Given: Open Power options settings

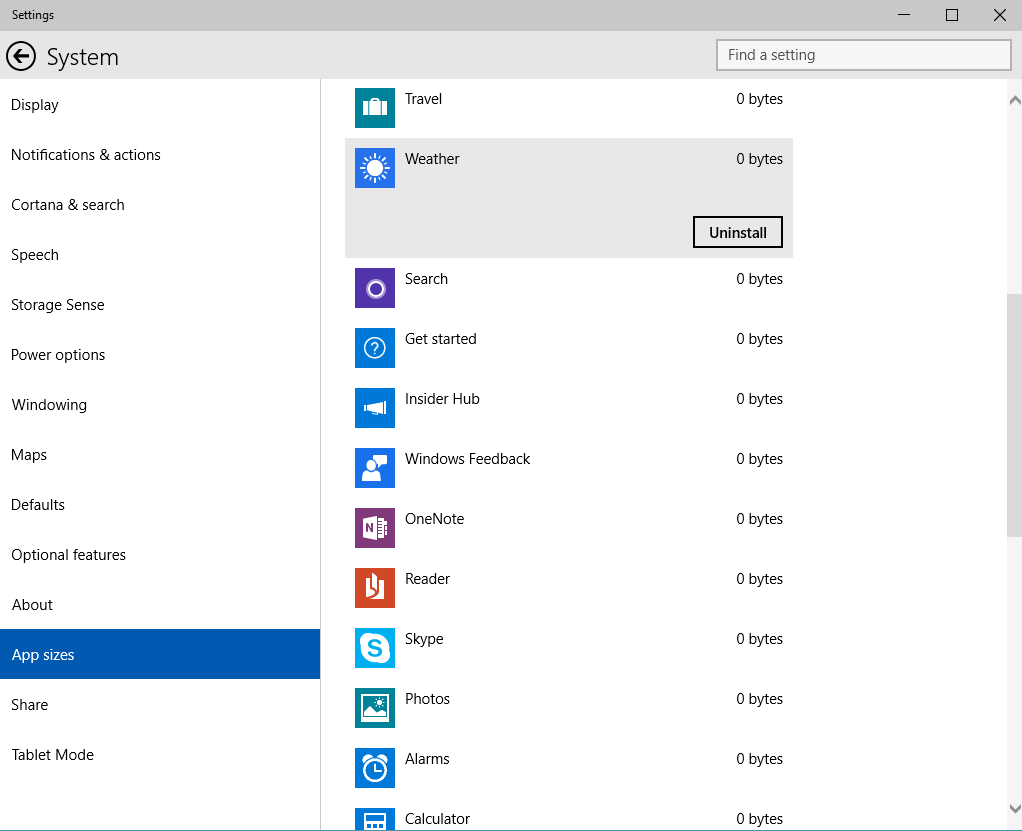Looking at the screenshot, I should 160,355.
